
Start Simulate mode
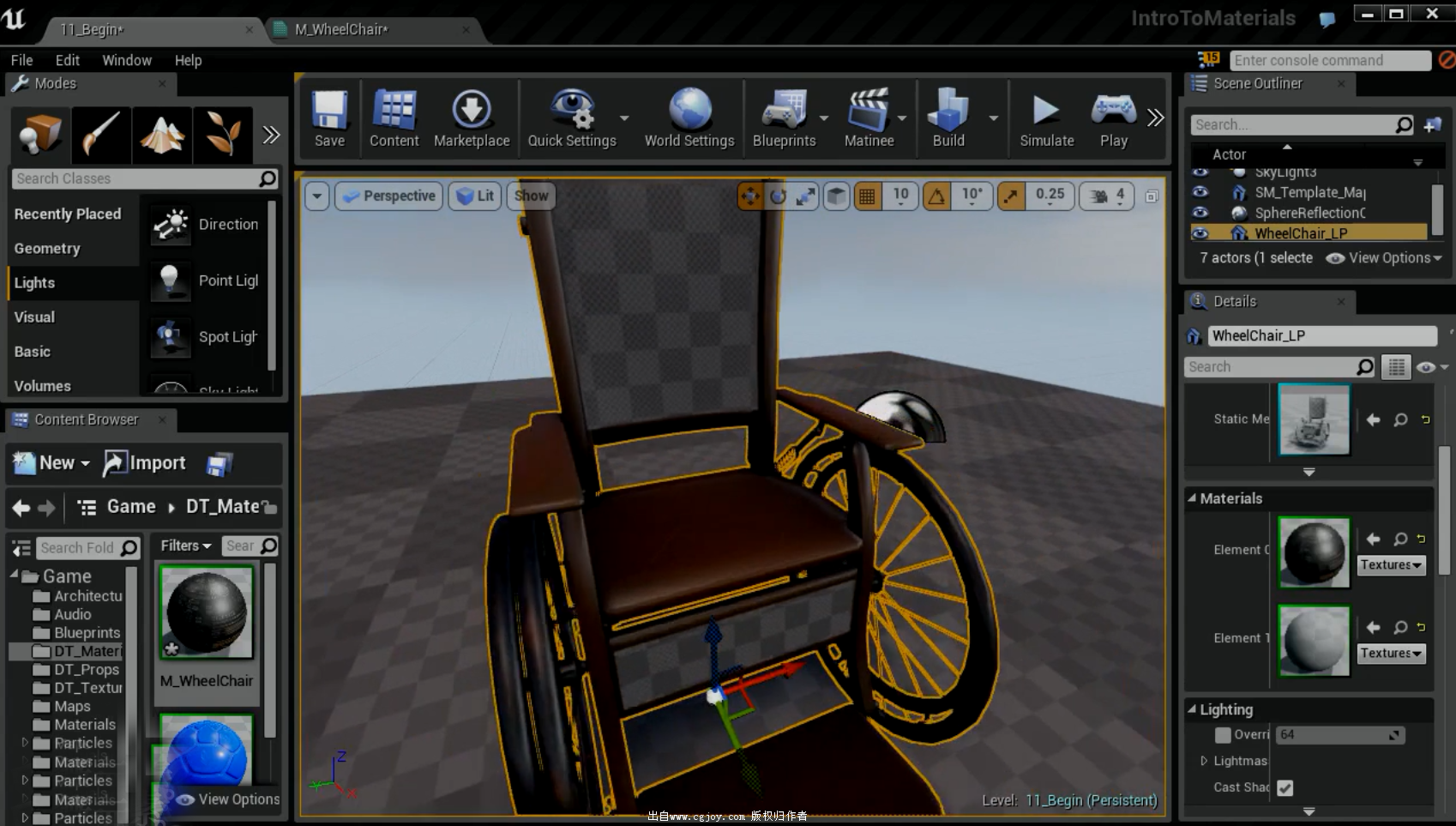(1046, 118)
